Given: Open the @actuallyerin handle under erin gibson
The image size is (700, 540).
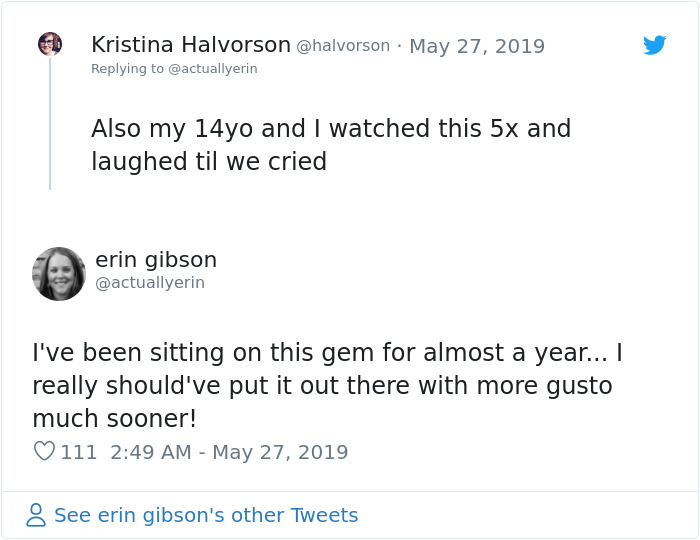Looking at the screenshot, I should [x=150, y=283].
